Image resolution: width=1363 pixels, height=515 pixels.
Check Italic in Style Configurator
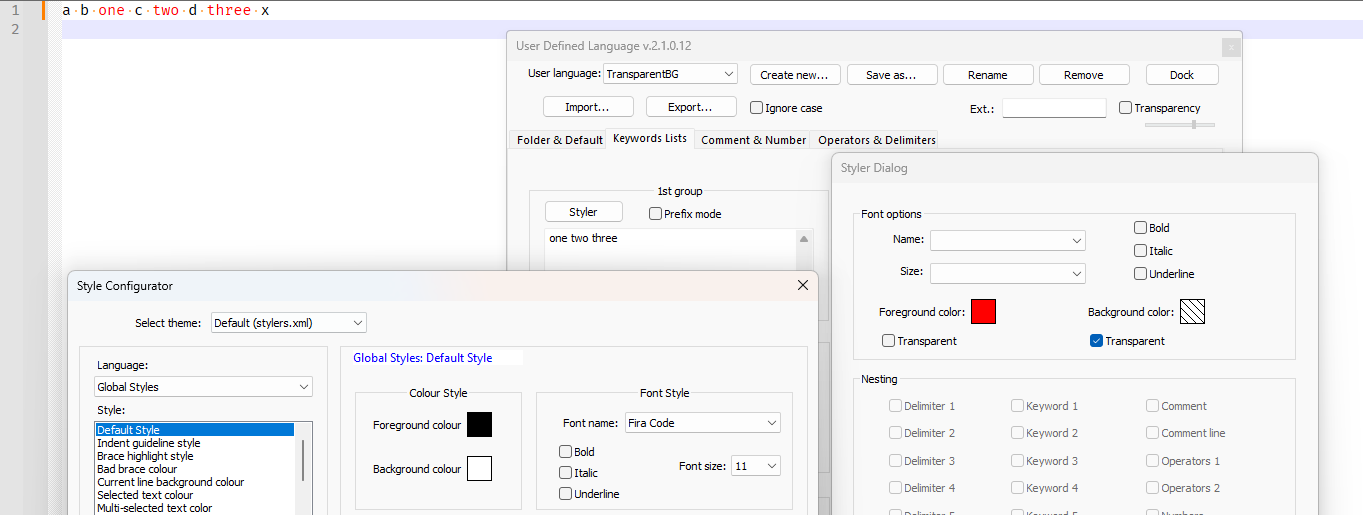[x=566, y=473]
